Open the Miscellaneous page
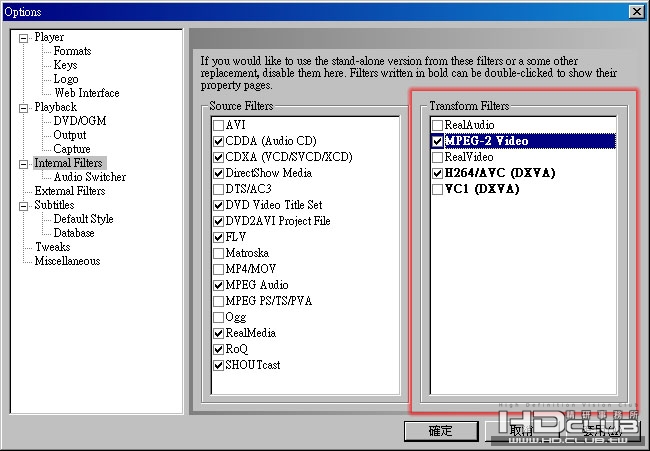The image size is (650, 451). click(x=67, y=261)
